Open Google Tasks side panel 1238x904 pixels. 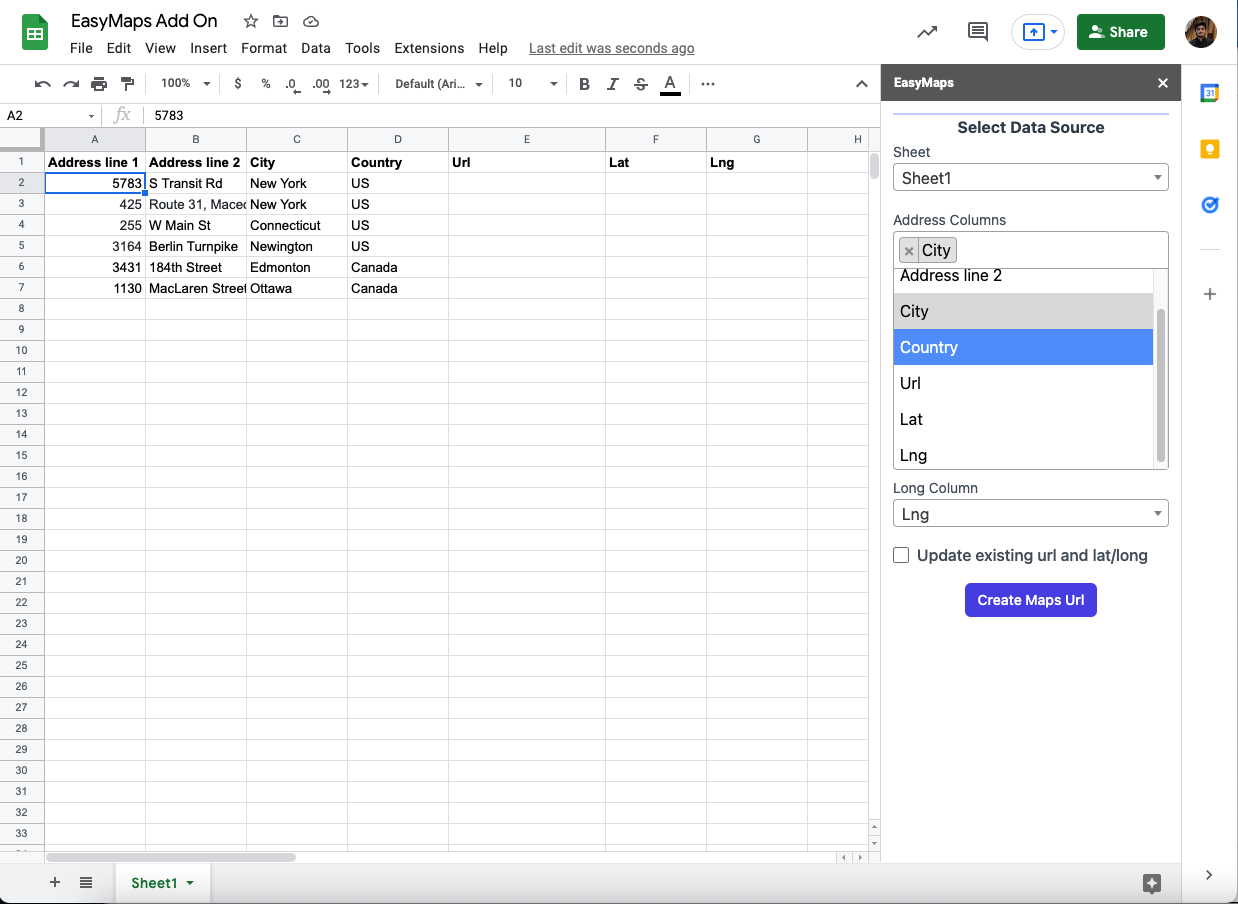[x=1210, y=205]
